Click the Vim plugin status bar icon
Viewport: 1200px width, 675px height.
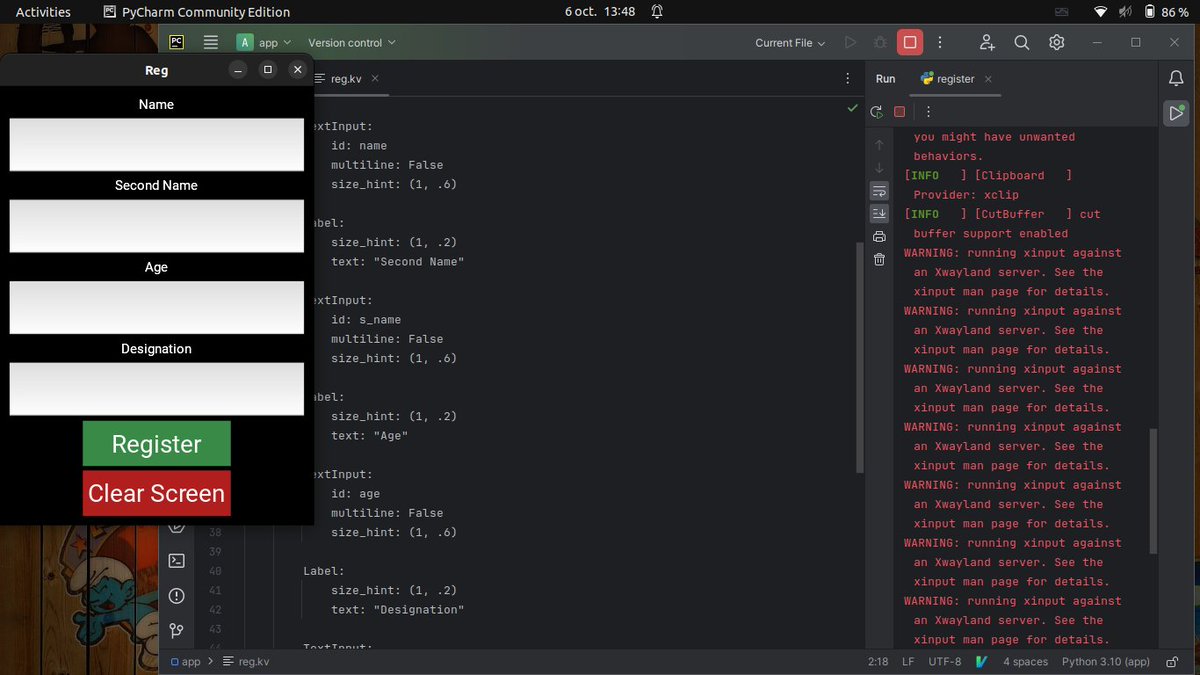tap(982, 662)
